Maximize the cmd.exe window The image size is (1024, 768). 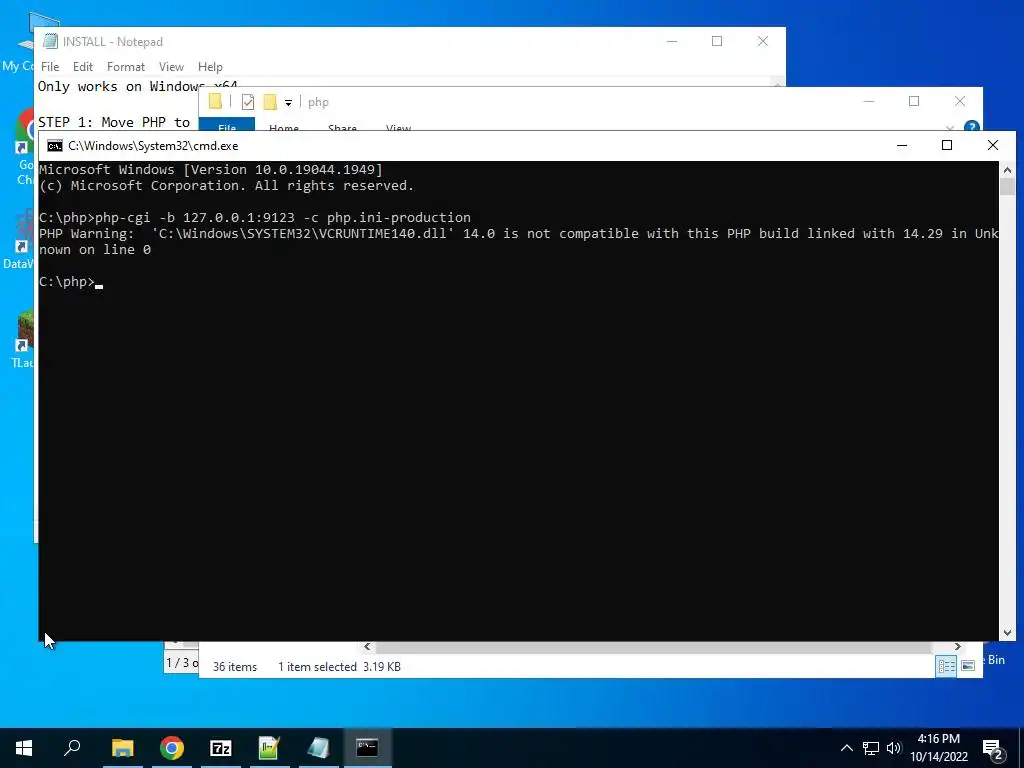(x=946, y=145)
